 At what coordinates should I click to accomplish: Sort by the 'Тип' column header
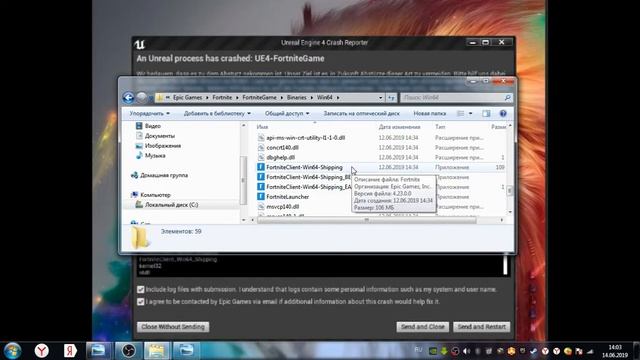point(440,127)
